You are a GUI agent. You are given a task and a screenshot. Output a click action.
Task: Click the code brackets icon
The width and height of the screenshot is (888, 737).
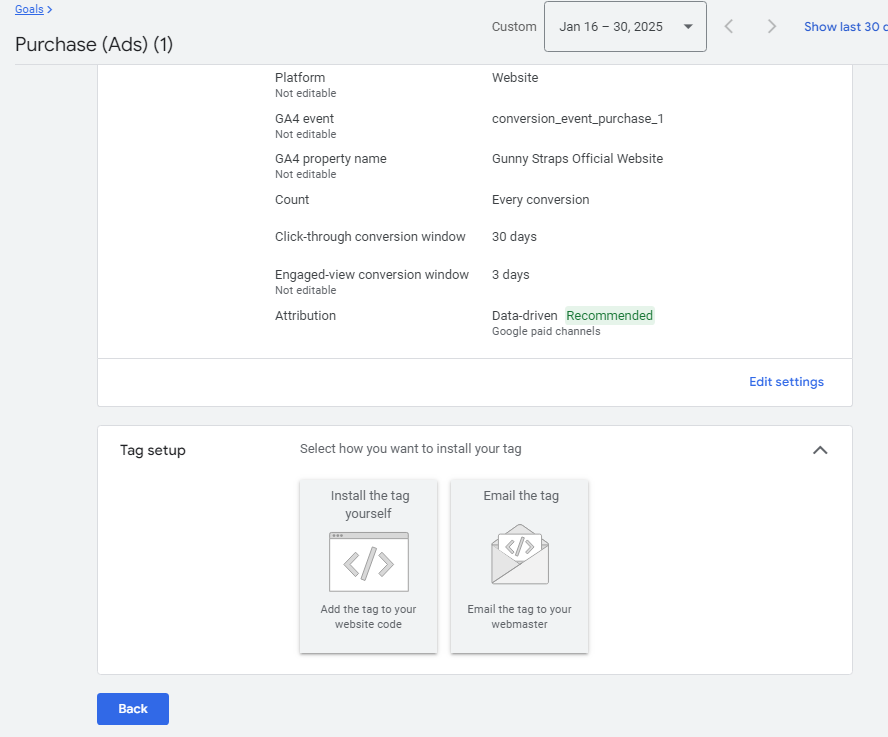pyautogui.click(x=368, y=563)
